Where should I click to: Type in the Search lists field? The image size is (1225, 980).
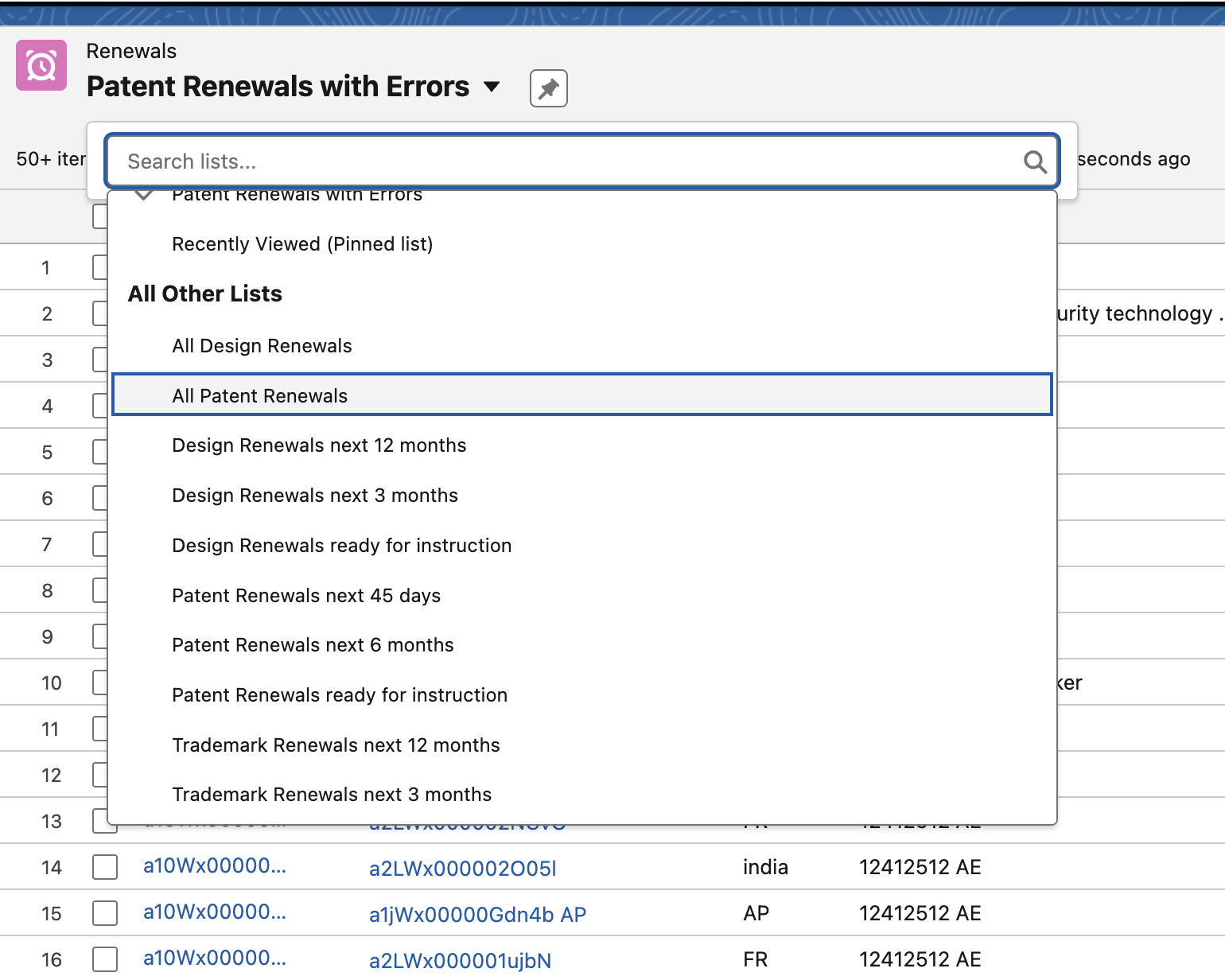[x=557, y=162]
